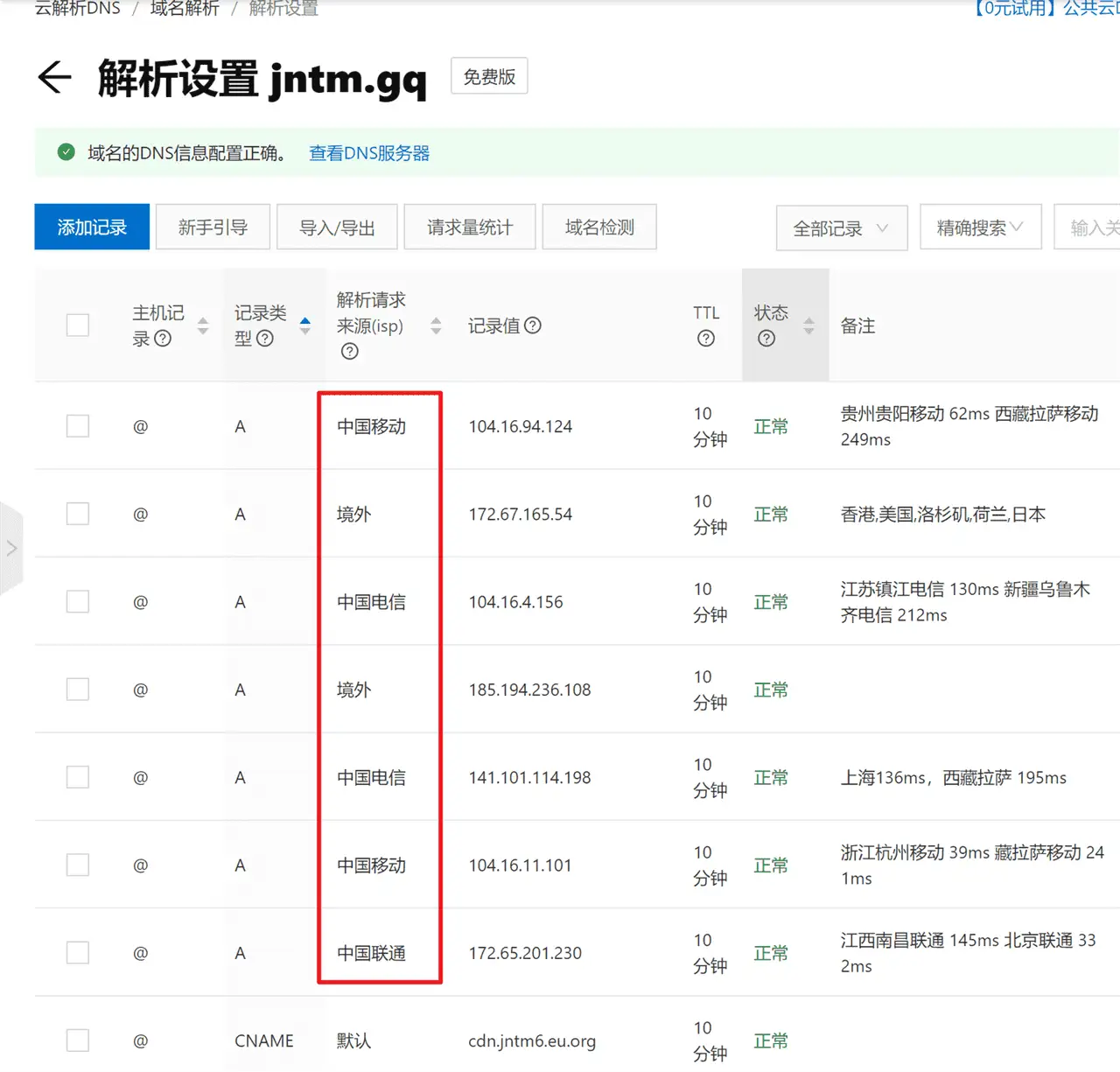
Task: Open the 全部记录 dropdown filter
Action: tap(841, 228)
